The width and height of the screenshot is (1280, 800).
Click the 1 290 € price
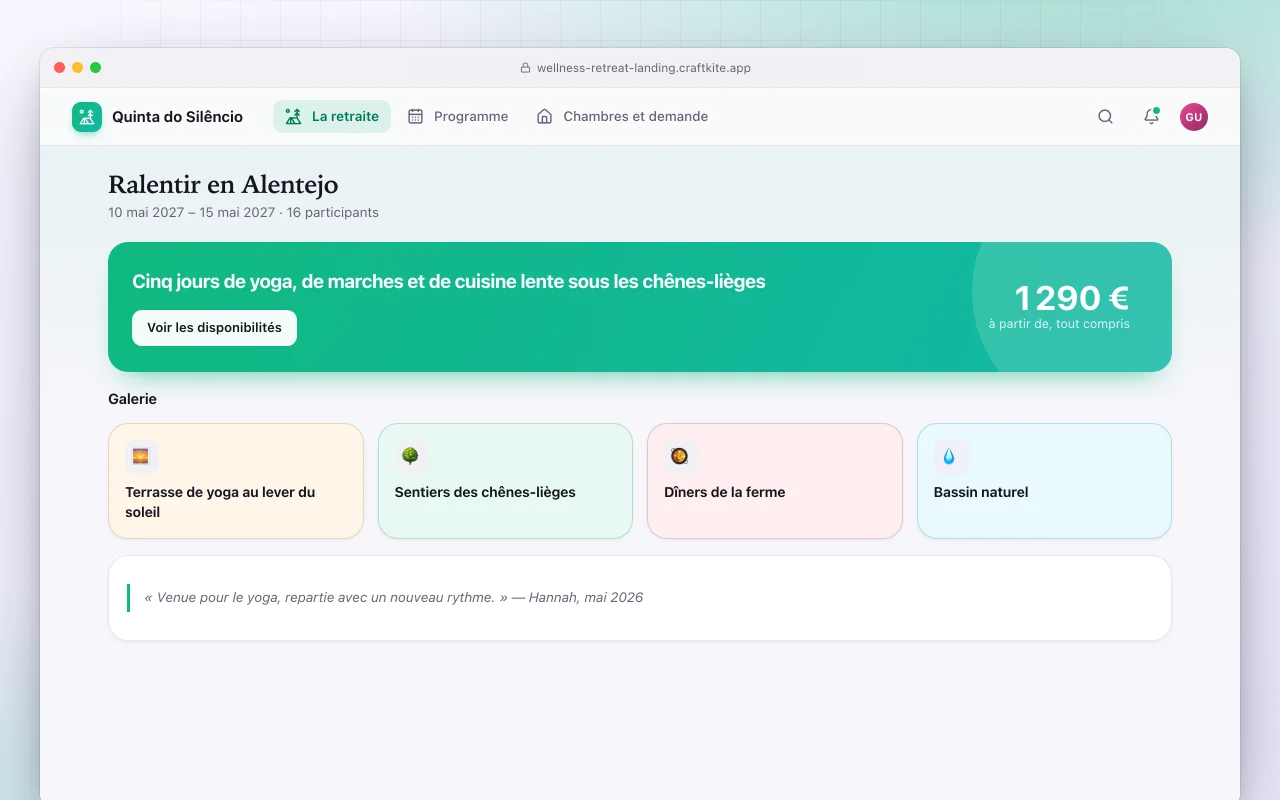click(1072, 298)
